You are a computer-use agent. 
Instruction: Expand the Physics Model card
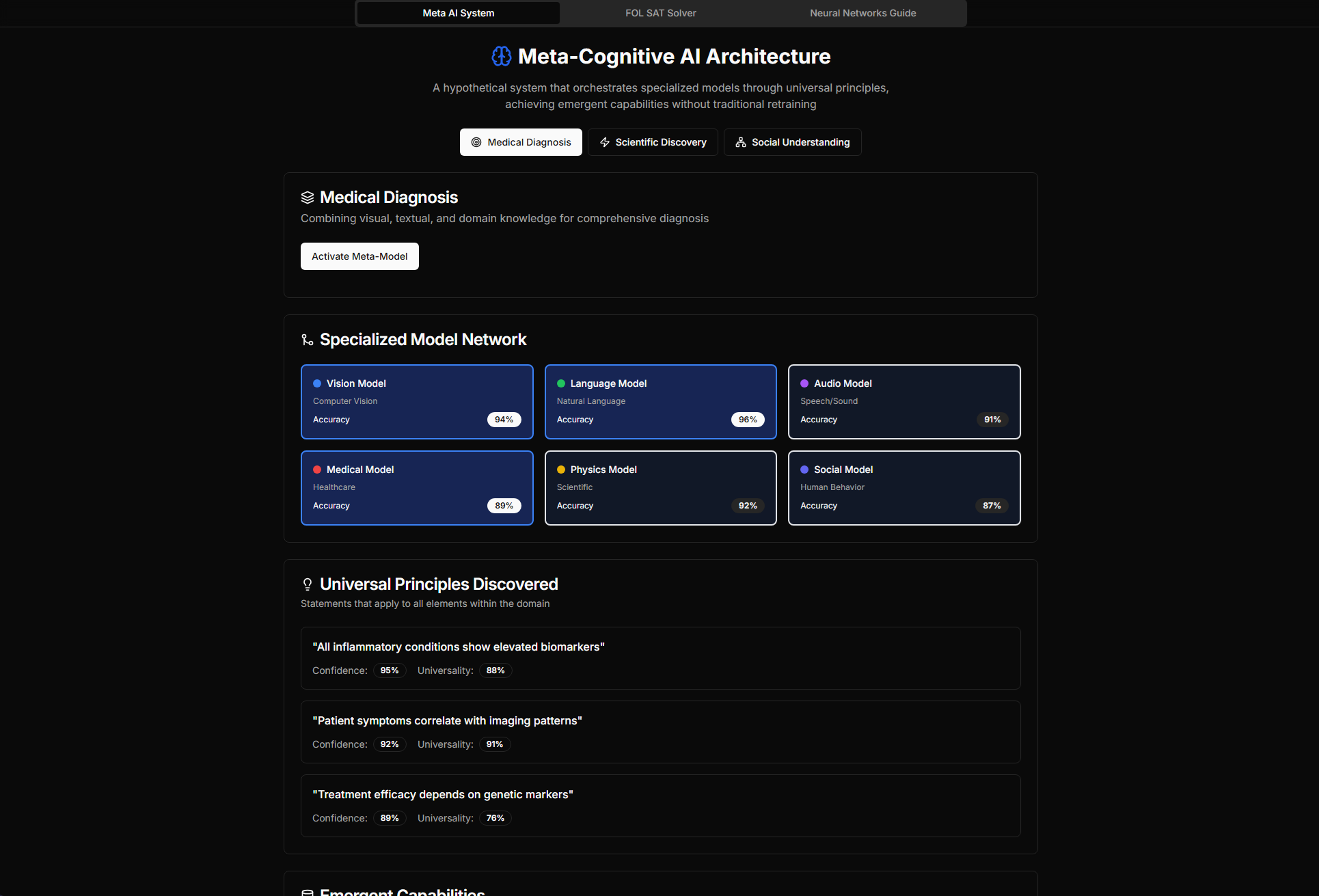coord(660,487)
